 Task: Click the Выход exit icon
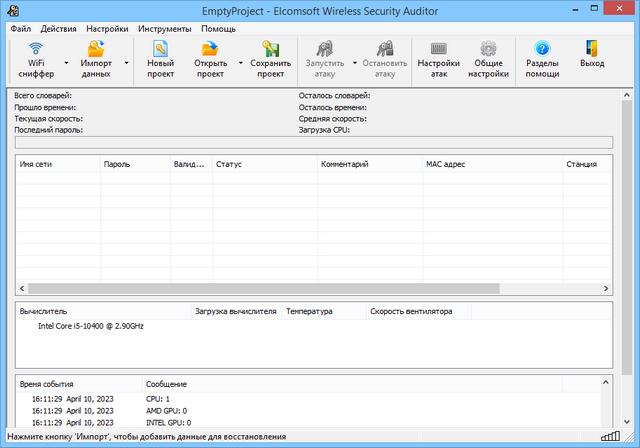tap(592, 60)
